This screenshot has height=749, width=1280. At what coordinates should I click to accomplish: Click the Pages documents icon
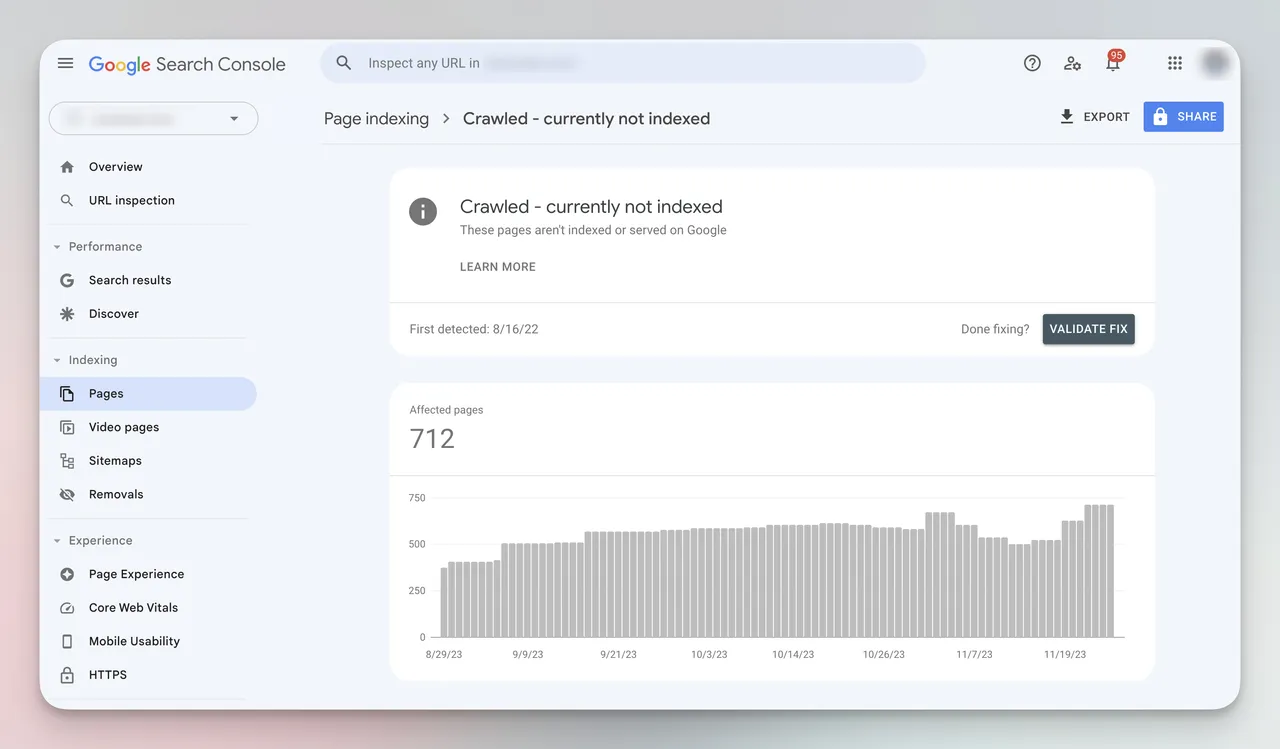67,394
